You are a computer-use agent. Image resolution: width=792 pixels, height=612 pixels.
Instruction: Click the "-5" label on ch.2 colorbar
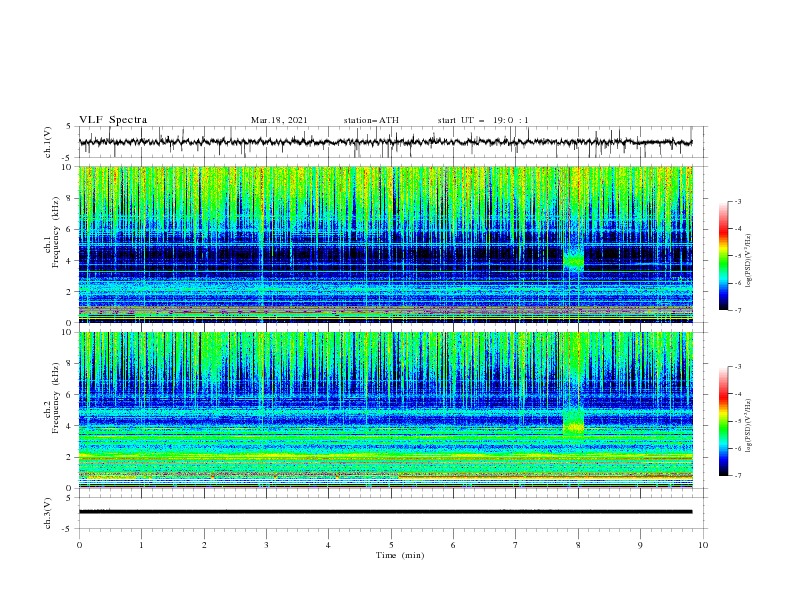pos(737,421)
